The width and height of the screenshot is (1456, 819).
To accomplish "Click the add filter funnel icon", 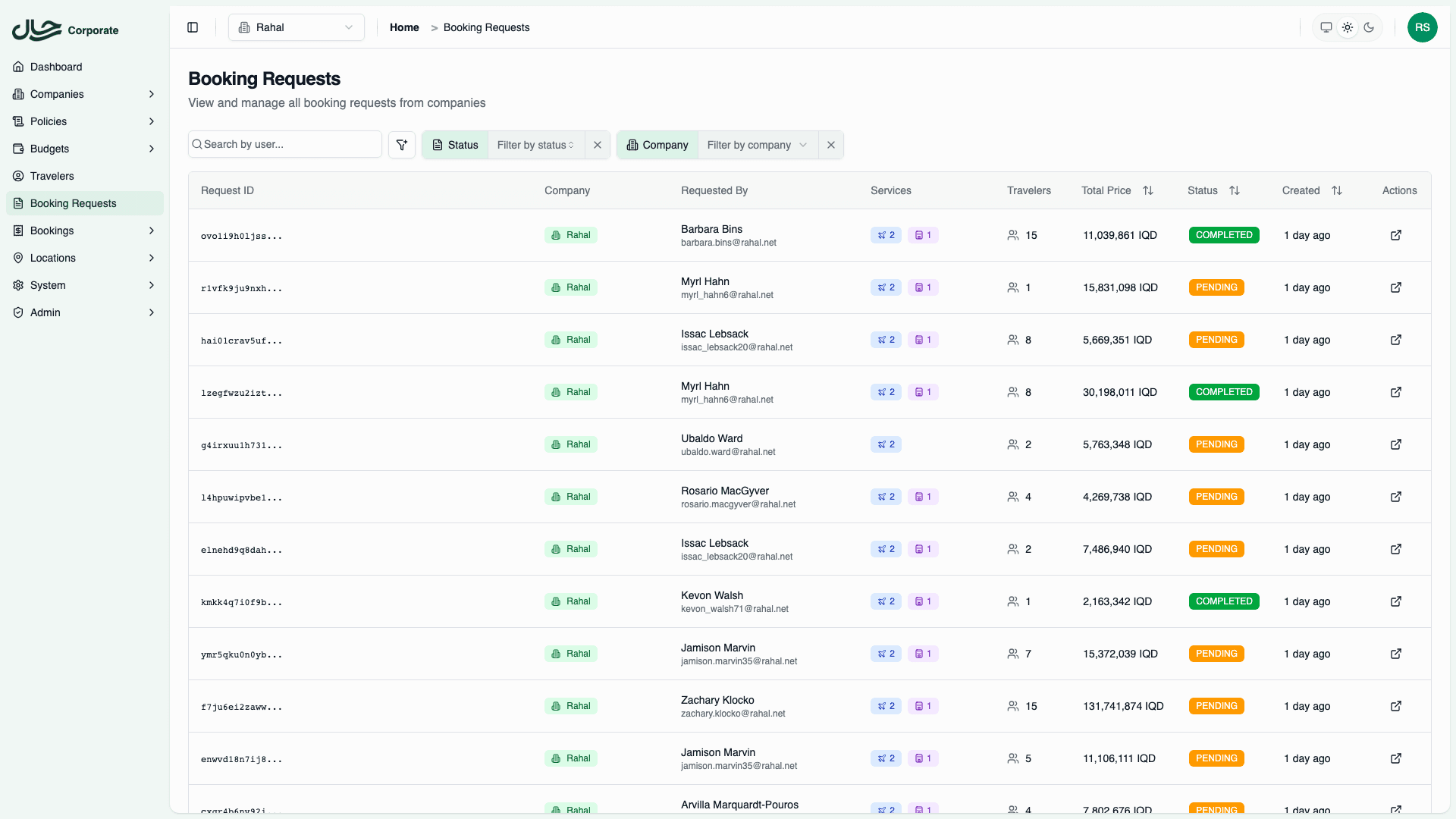I will tap(402, 144).
